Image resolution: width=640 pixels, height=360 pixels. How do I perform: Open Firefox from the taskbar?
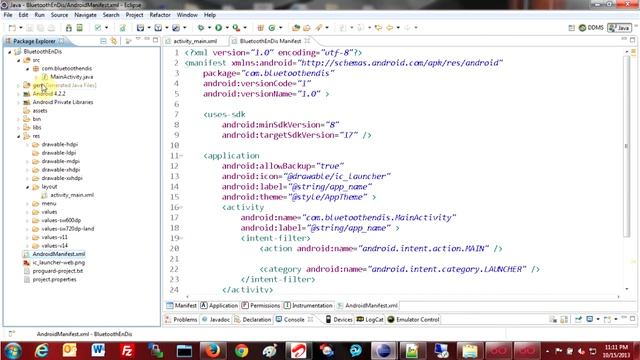213,351
